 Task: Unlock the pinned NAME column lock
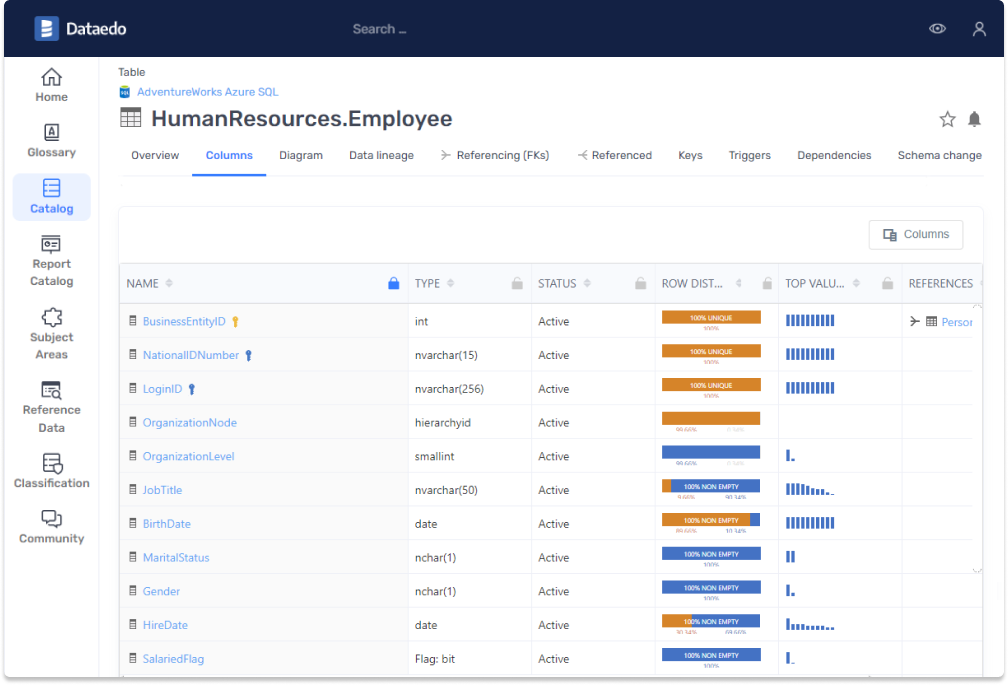click(394, 283)
